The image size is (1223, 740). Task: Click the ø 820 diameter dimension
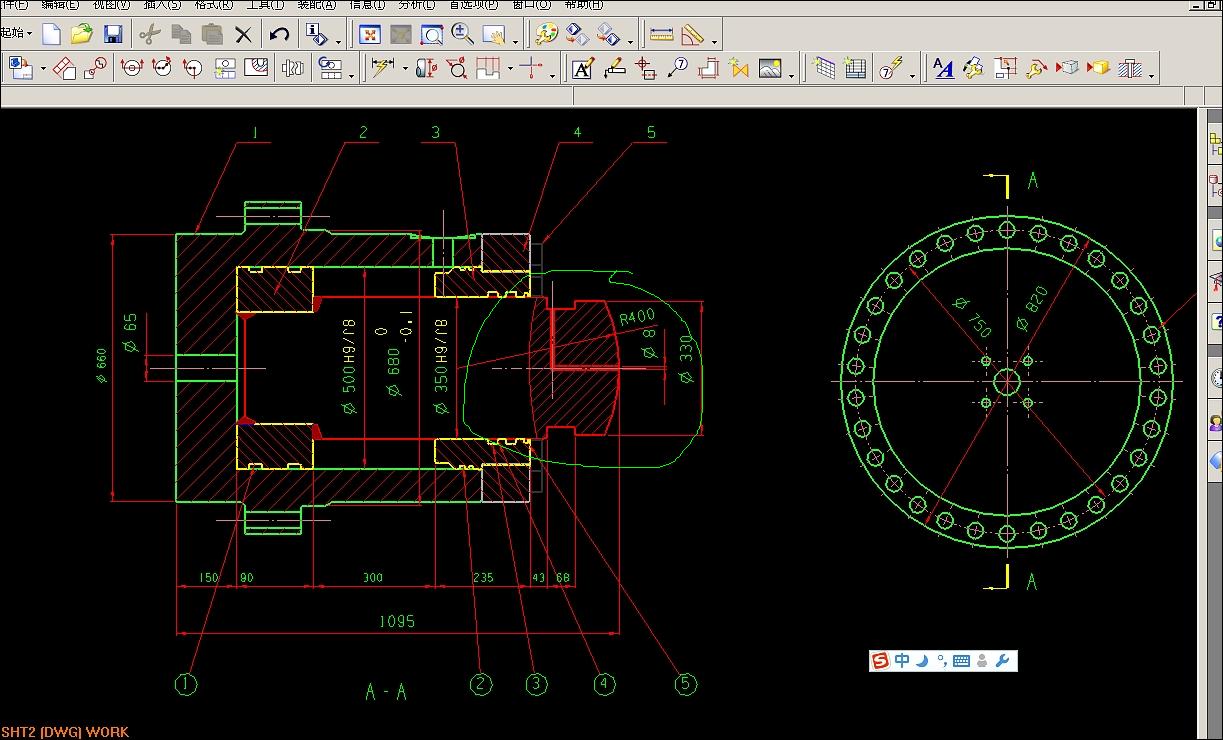[1032, 309]
